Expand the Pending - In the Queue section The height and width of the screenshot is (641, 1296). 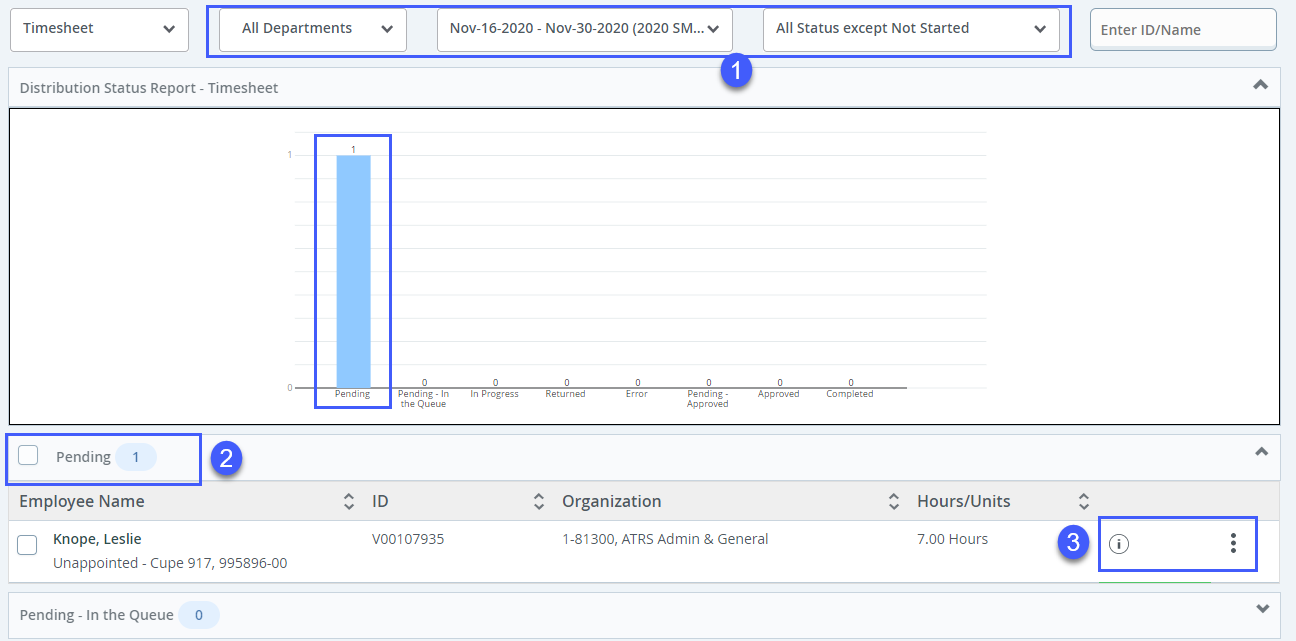[x=1262, y=609]
